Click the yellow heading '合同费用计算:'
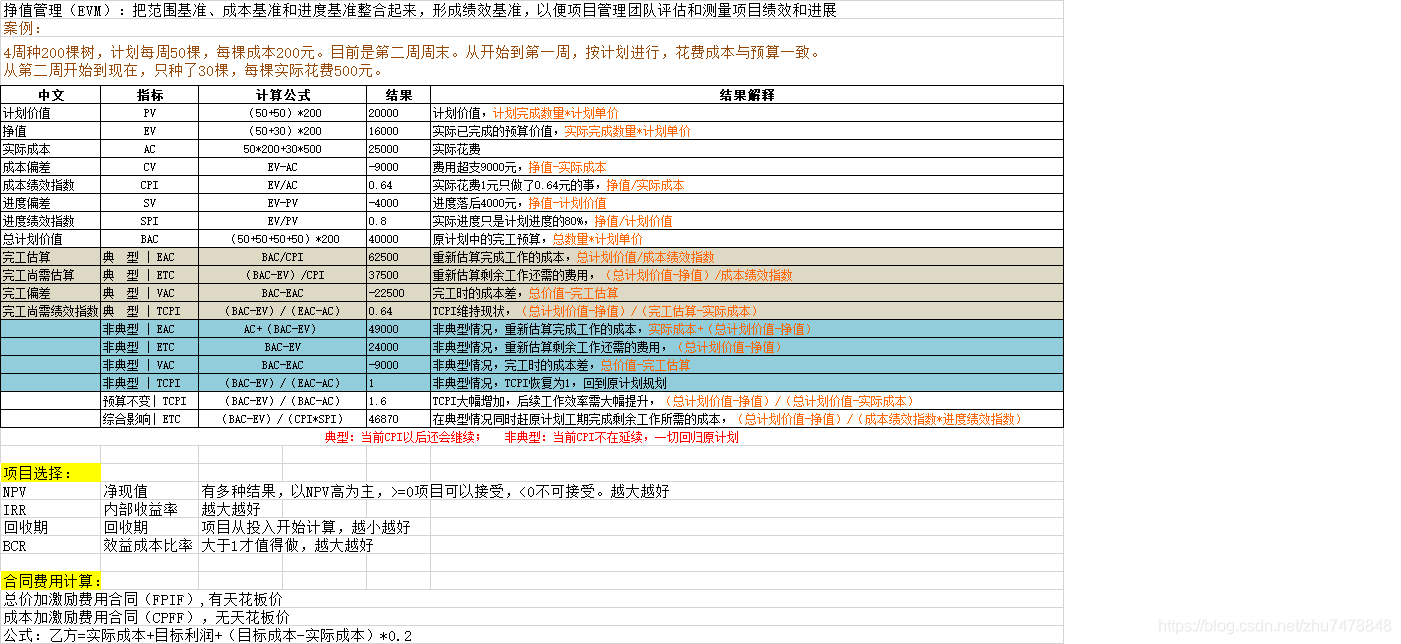The height and width of the screenshot is (644, 1401). coord(51,581)
